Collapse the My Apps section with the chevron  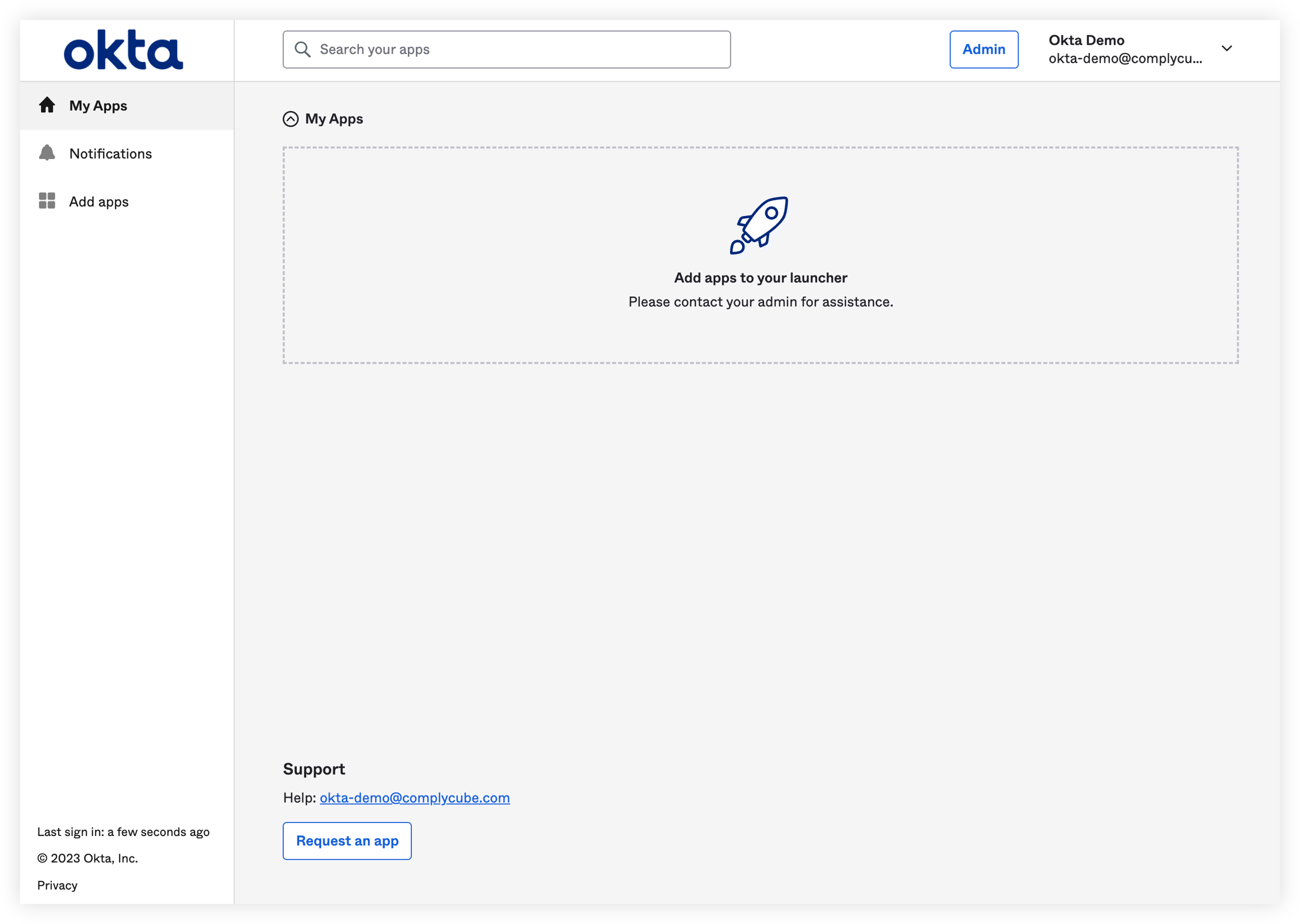[x=291, y=119]
